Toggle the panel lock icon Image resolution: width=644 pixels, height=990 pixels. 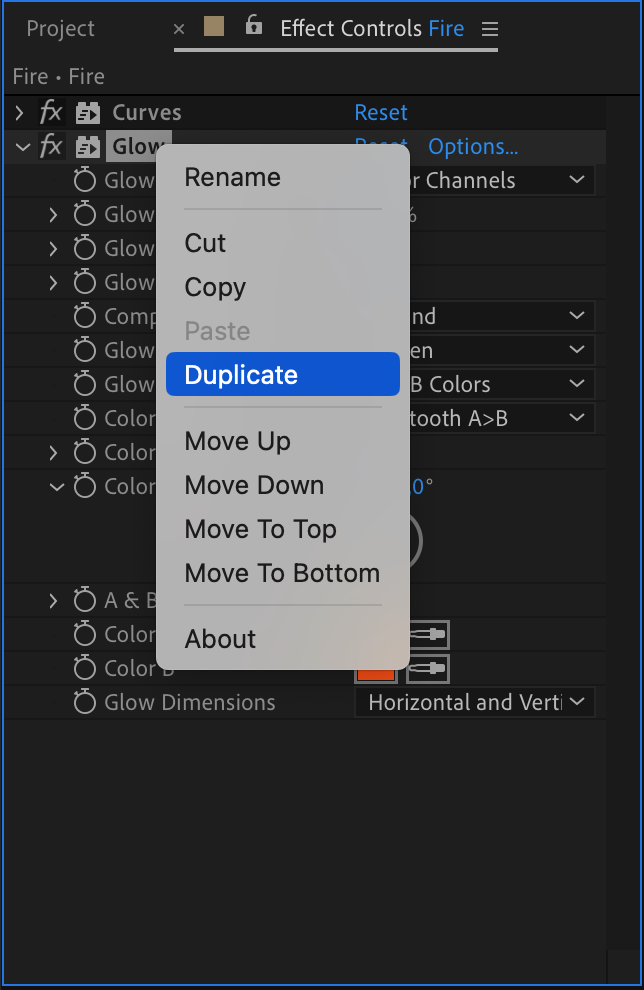pyautogui.click(x=253, y=25)
